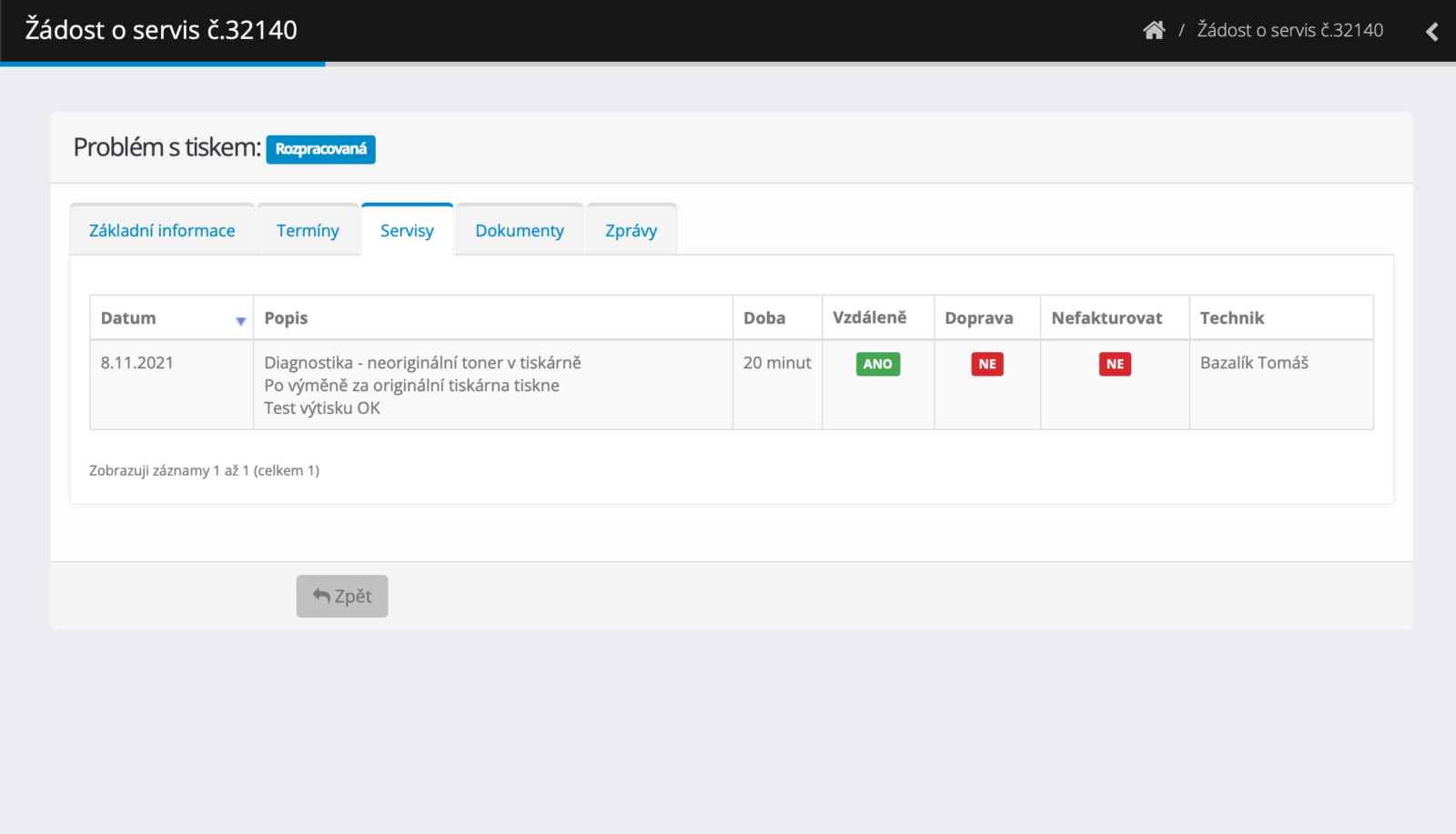Sort by the Technik column header

pyautogui.click(x=1231, y=318)
